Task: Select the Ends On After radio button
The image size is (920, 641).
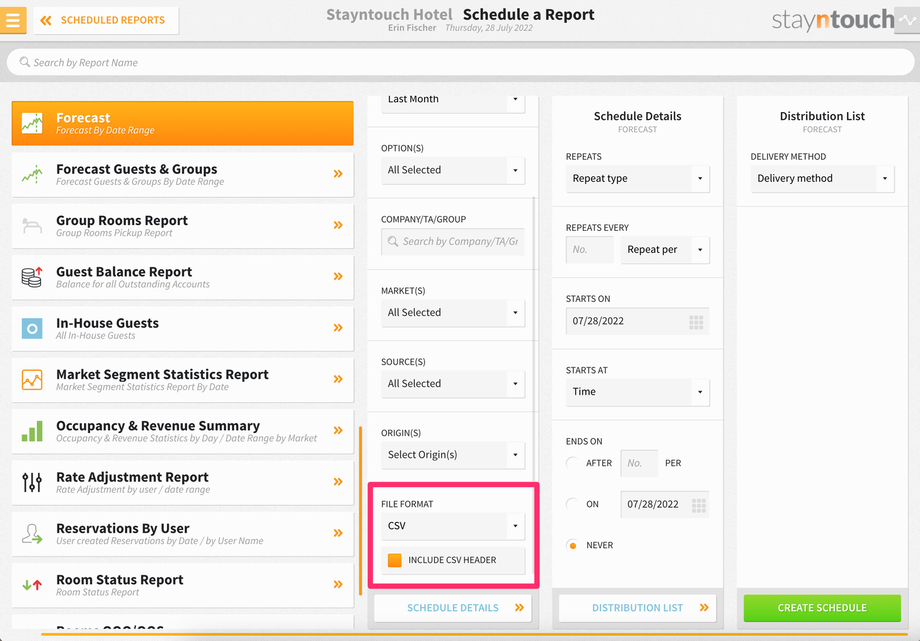Action: pos(573,463)
